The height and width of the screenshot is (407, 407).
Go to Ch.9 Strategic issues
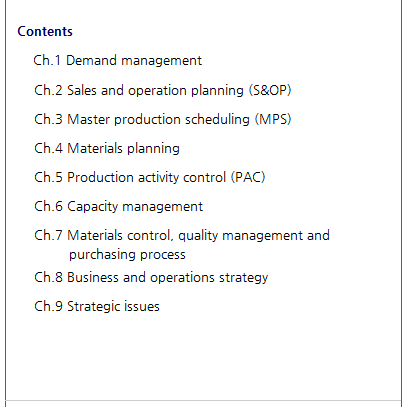pos(97,306)
